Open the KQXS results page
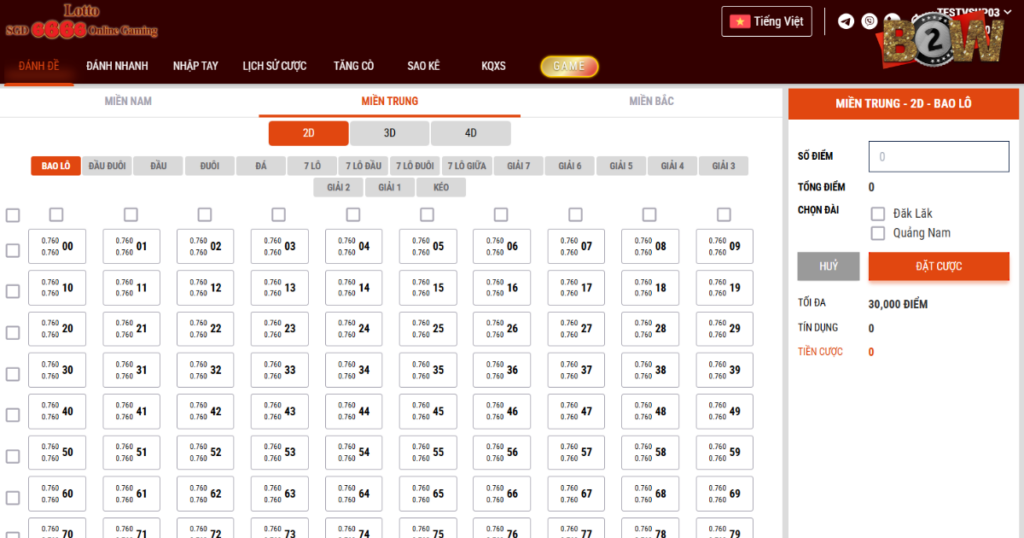This screenshot has height=538, width=1024. [x=493, y=66]
